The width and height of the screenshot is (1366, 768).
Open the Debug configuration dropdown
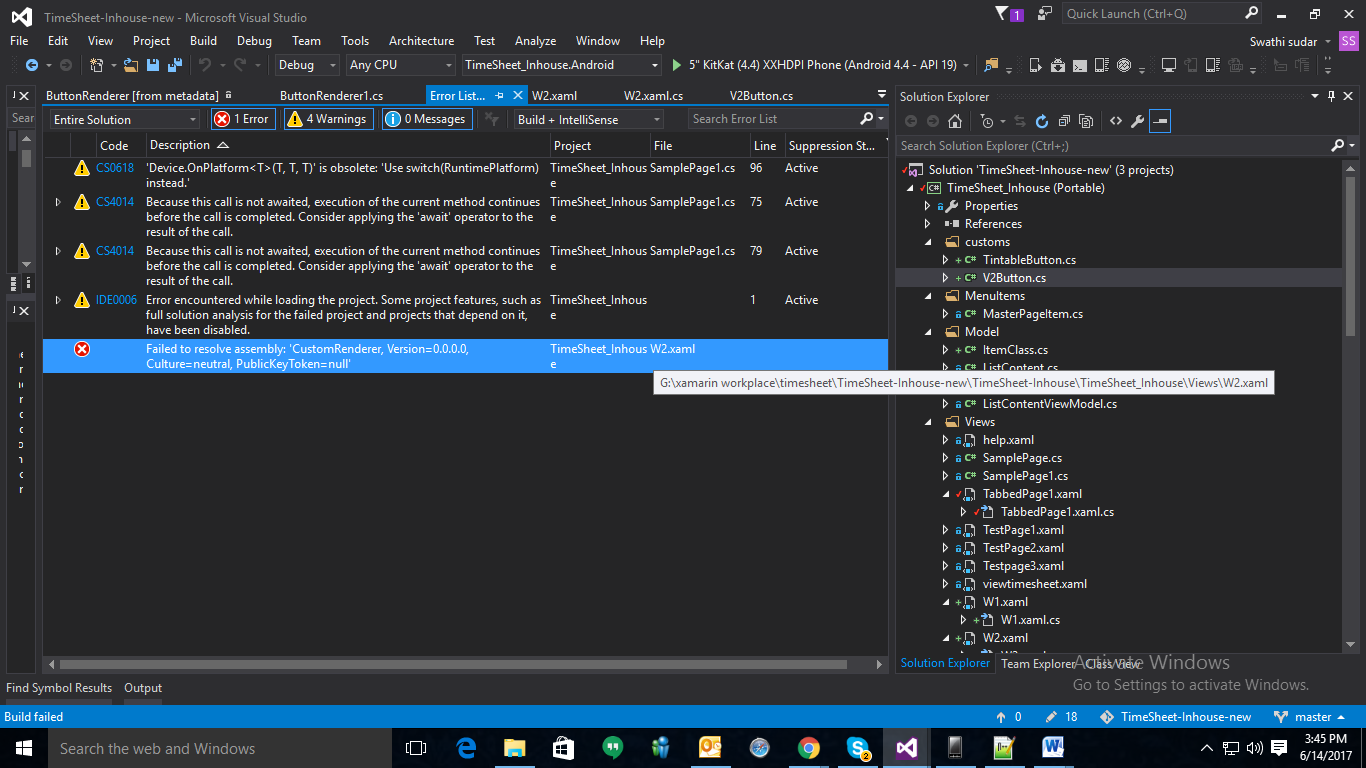[x=307, y=65]
